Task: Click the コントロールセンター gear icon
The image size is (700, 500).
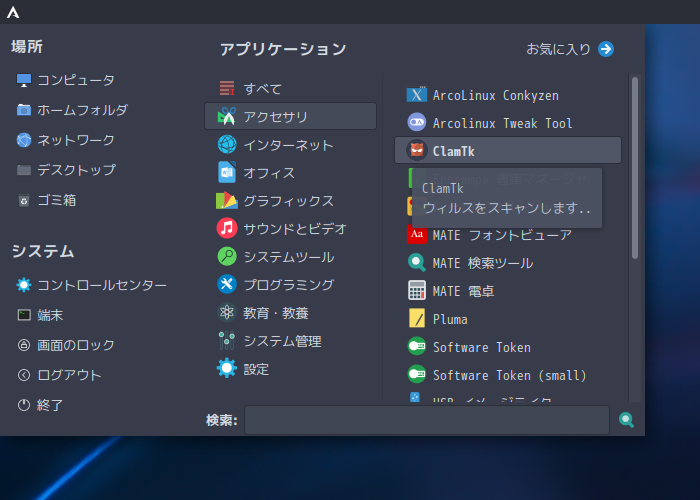Action: (x=24, y=285)
